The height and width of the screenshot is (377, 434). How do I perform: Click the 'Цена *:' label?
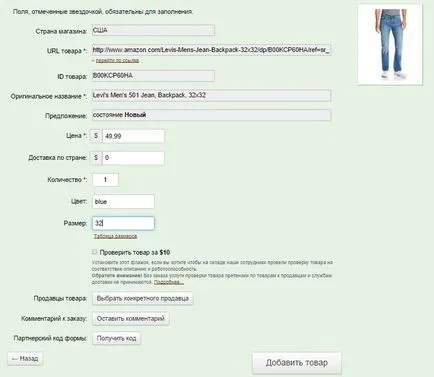(76, 136)
